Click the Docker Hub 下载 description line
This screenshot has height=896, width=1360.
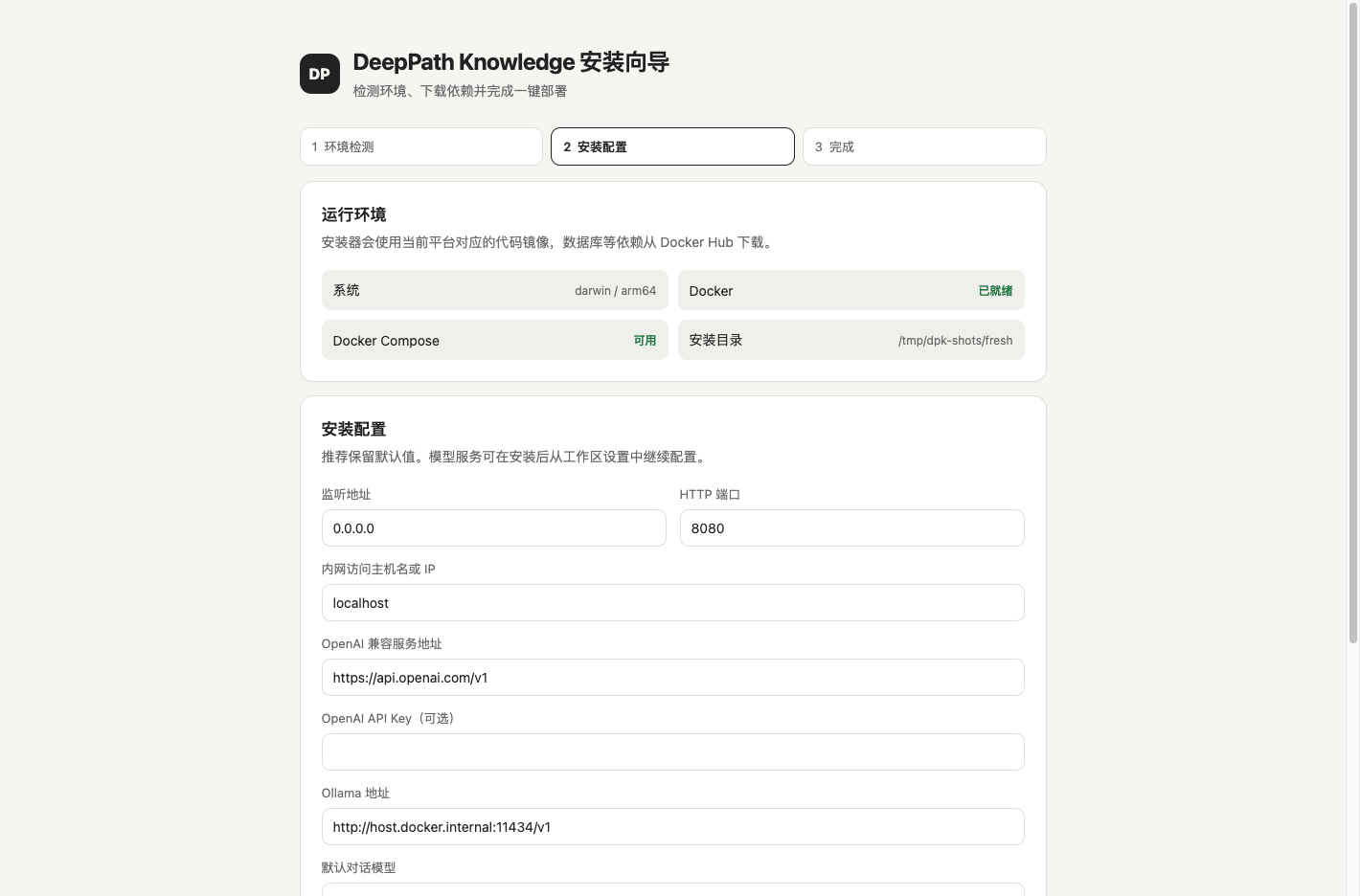tap(549, 242)
